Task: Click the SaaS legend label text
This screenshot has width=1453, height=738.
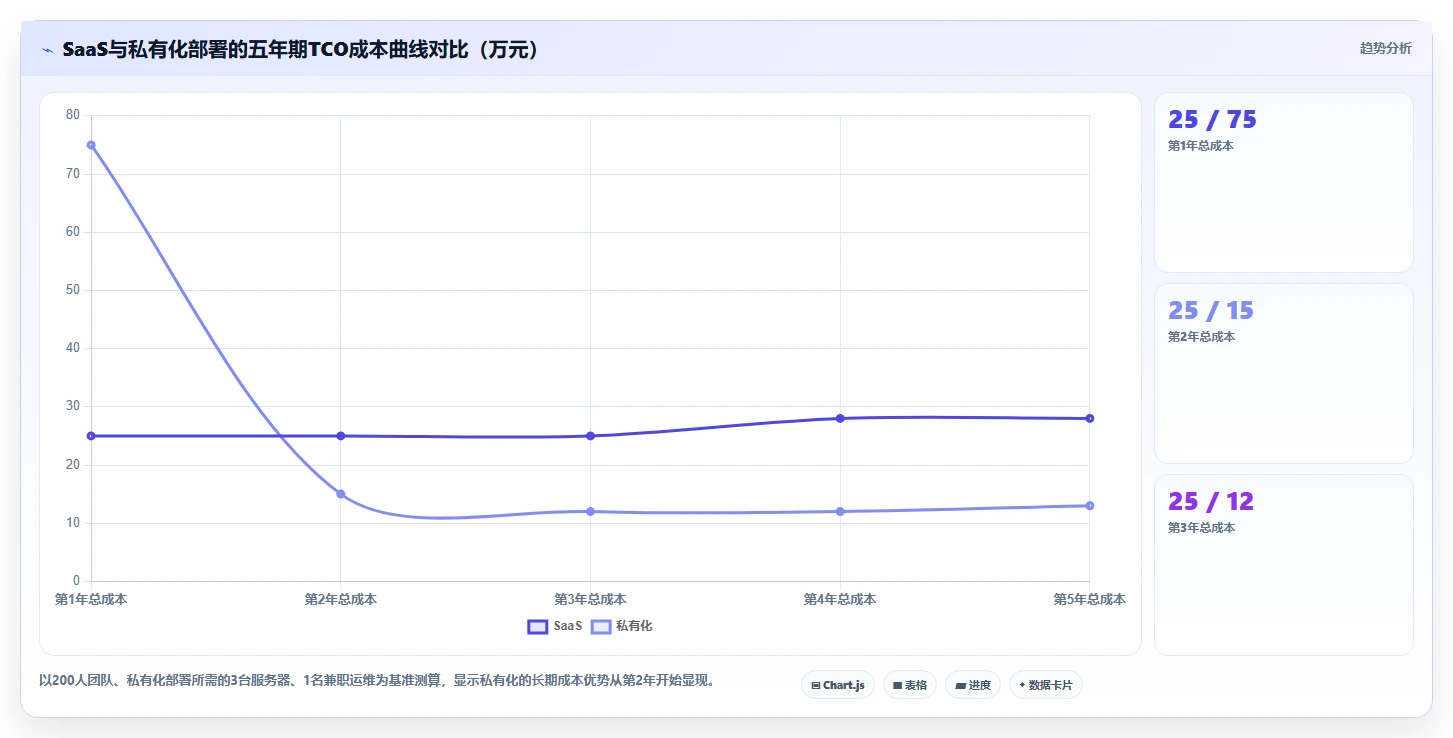Action: click(567, 626)
